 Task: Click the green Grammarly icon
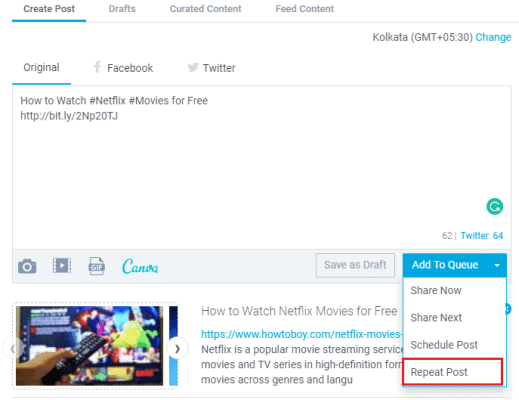[494, 206]
